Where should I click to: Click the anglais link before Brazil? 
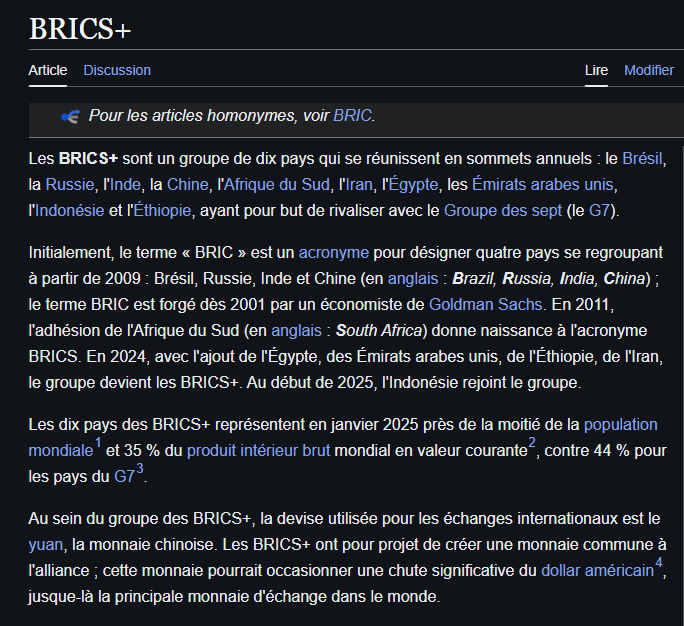pyautogui.click(x=413, y=278)
